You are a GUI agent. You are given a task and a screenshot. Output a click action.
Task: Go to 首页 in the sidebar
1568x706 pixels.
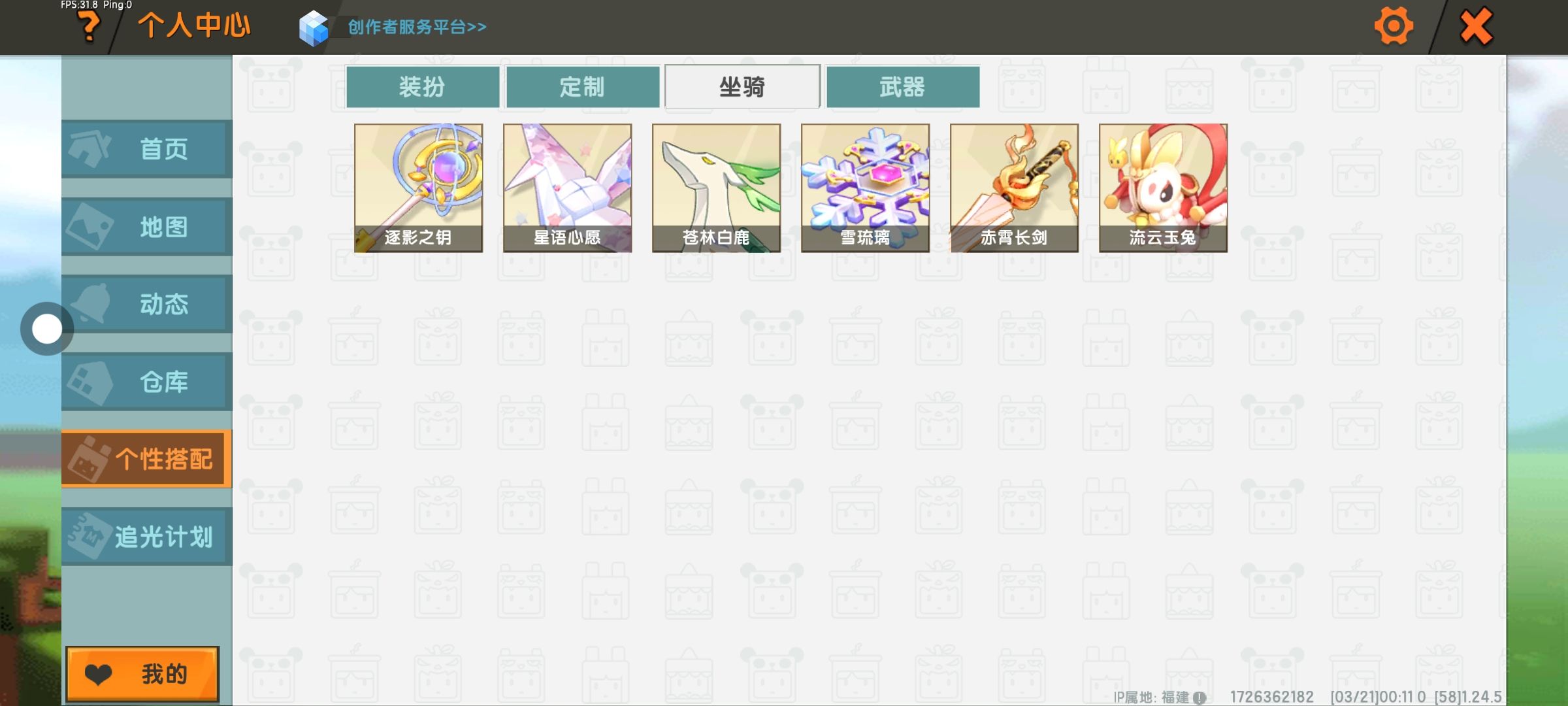coord(147,148)
